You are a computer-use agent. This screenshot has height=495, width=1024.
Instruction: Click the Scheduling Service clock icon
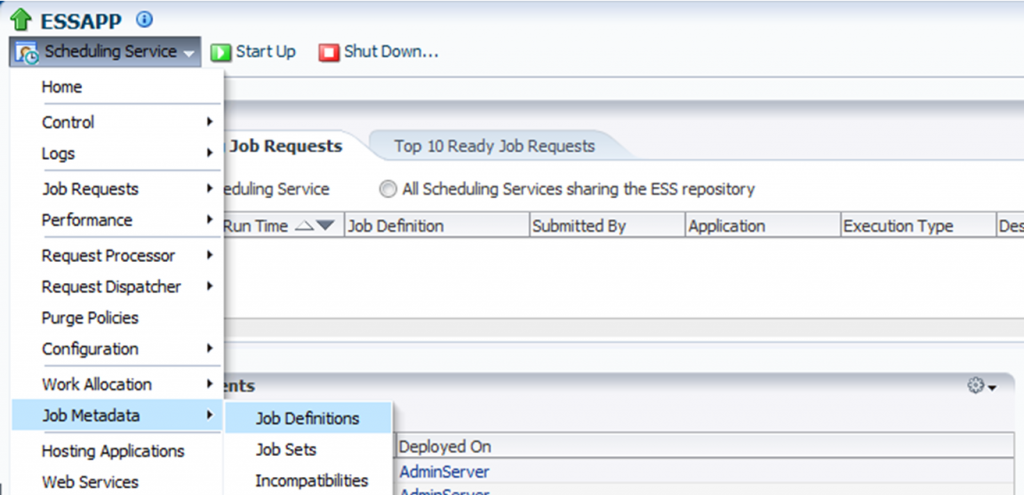point(27,53)
